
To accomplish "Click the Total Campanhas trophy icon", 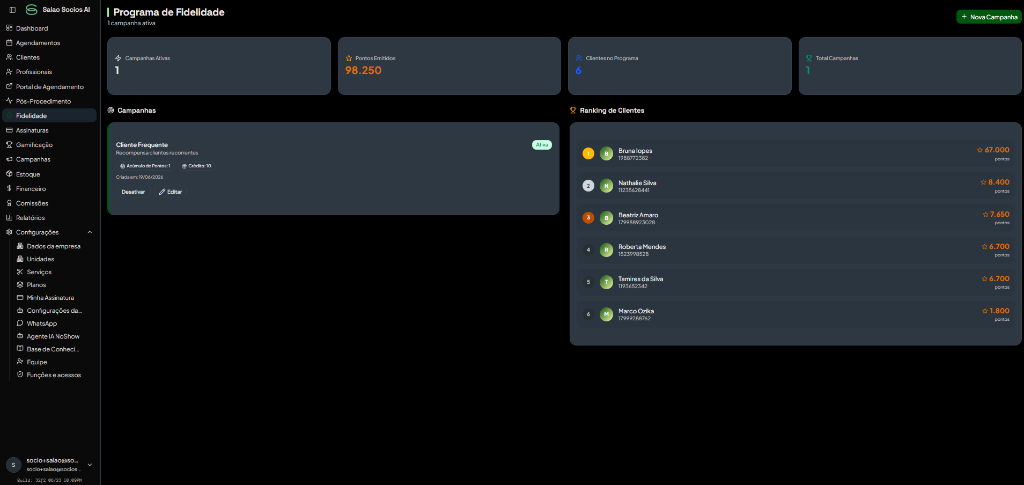I will [x=809, y=58].
